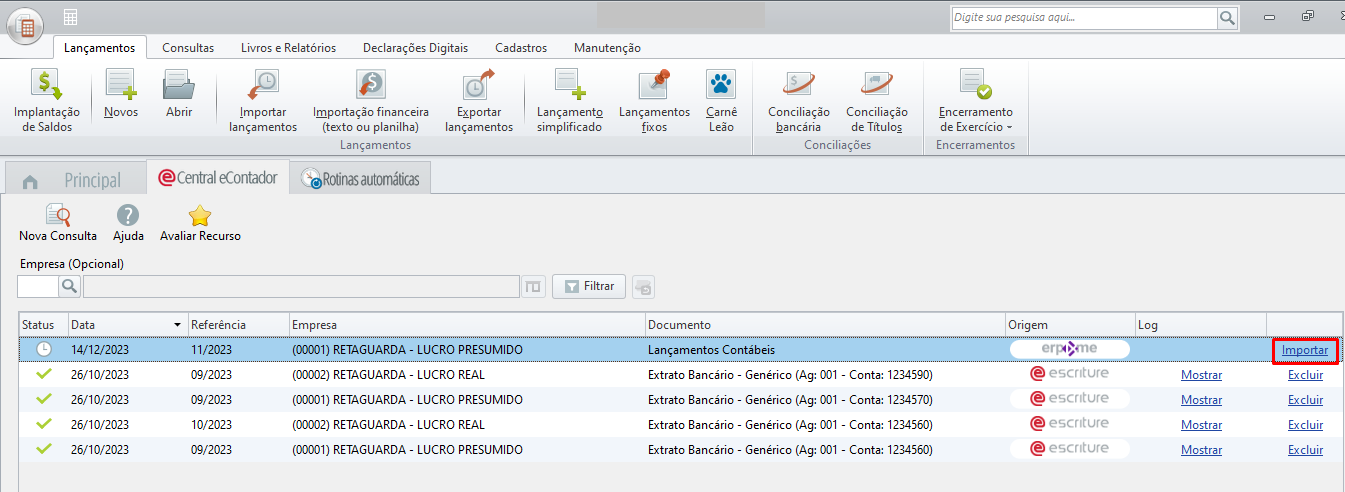Click the Importar link for Lançamentos Contábeis
Viewport: 1345px width, 492px height.
pos(1305,350)
